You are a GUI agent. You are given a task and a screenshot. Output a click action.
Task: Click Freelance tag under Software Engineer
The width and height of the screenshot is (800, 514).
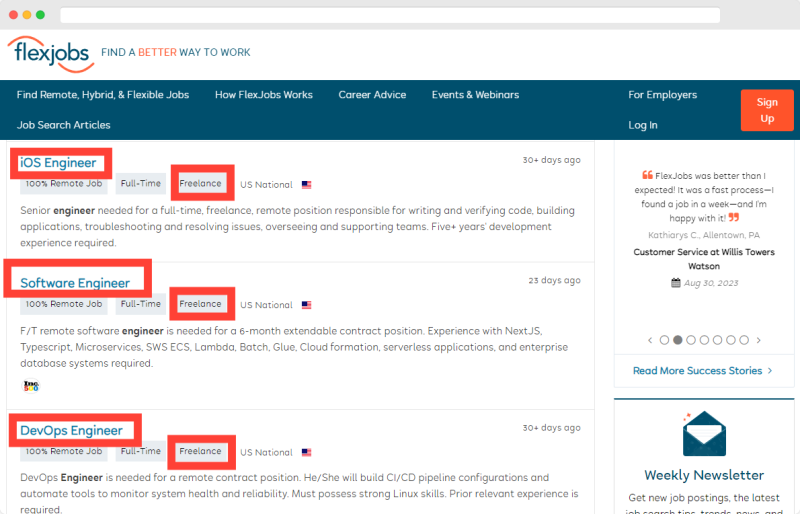201,304
